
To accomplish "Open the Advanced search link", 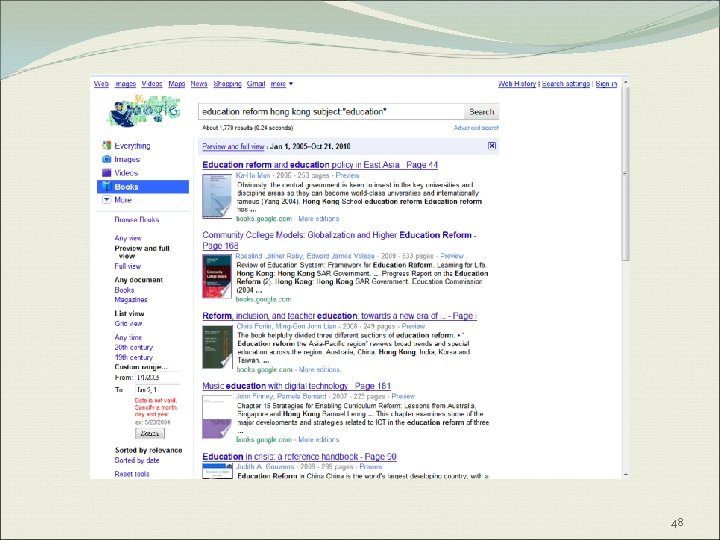I will click(476, 128).
